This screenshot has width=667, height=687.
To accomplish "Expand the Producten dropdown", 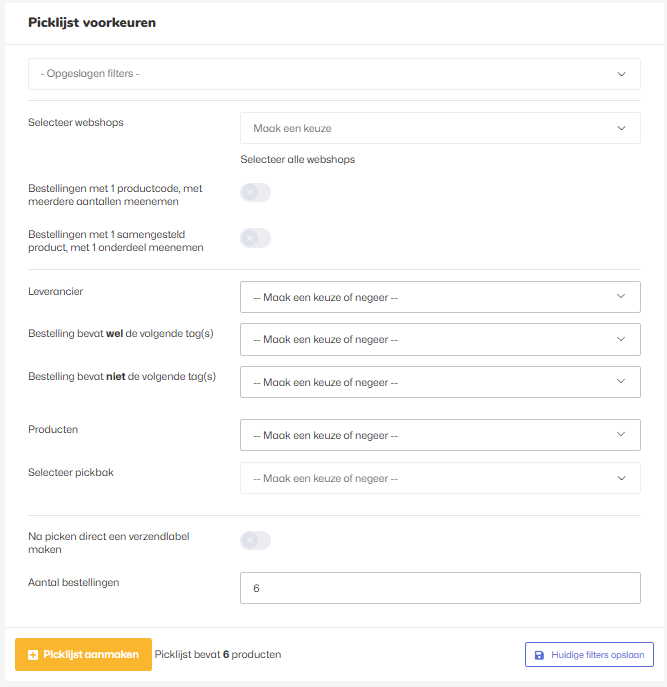I will click(x=440, y=435).
